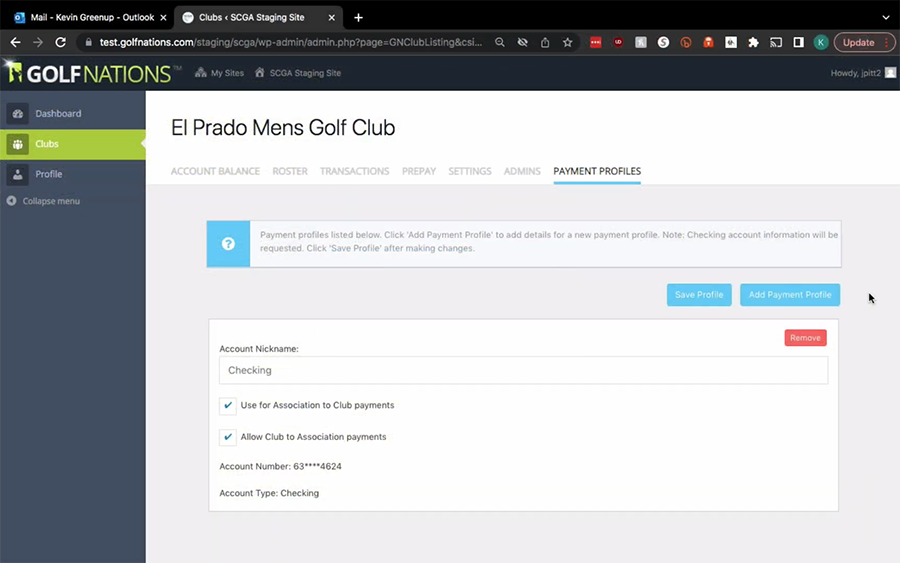This screenshot has height=563, width=900.
Task: Click the blue help question mark icon
Action: coord(228,244)
